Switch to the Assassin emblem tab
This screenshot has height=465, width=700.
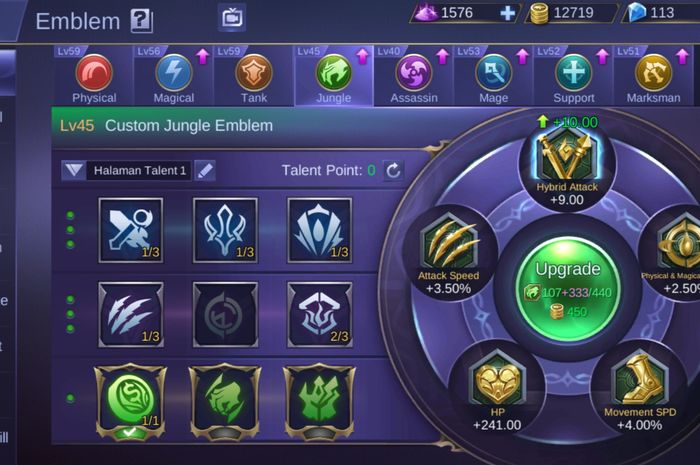[x=414, y=76]
